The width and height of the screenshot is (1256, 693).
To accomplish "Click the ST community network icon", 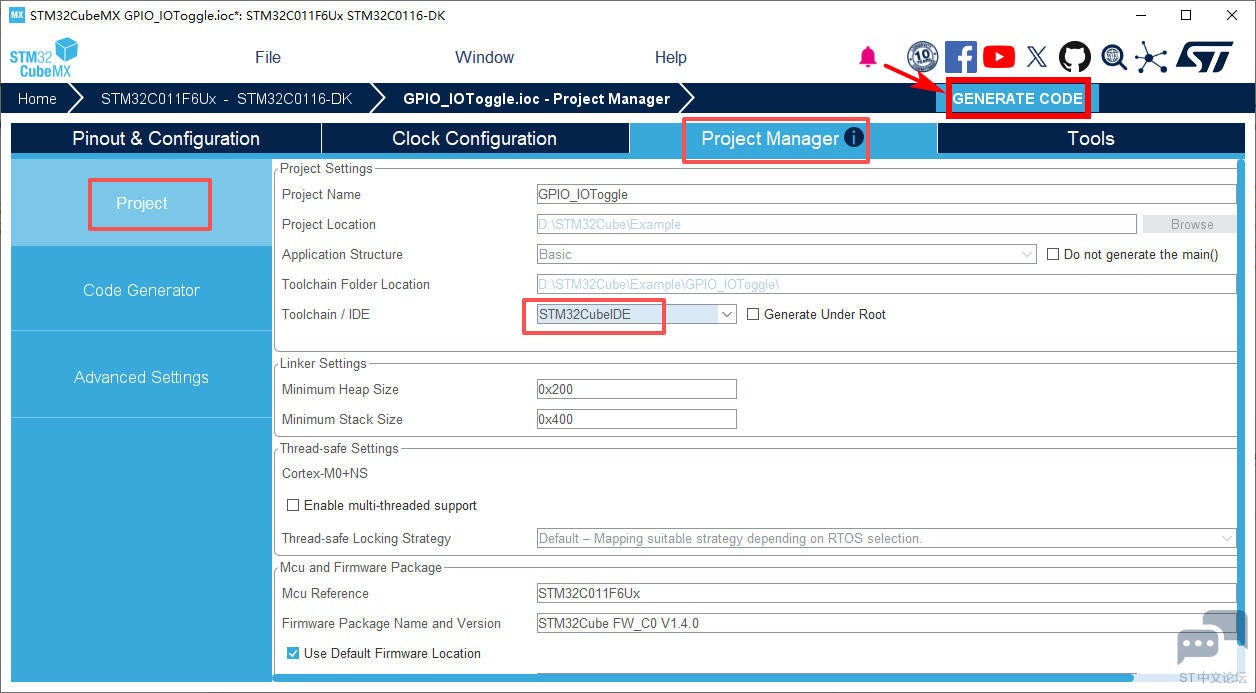I will [1151, 57].
